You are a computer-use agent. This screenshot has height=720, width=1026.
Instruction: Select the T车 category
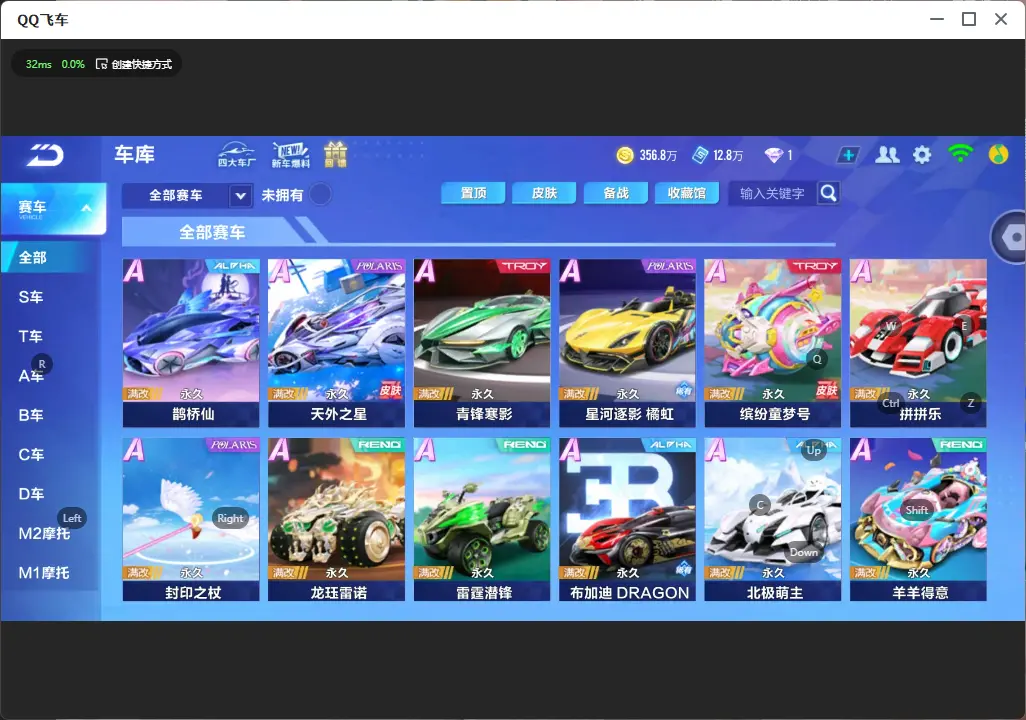[x=30, y=336]
